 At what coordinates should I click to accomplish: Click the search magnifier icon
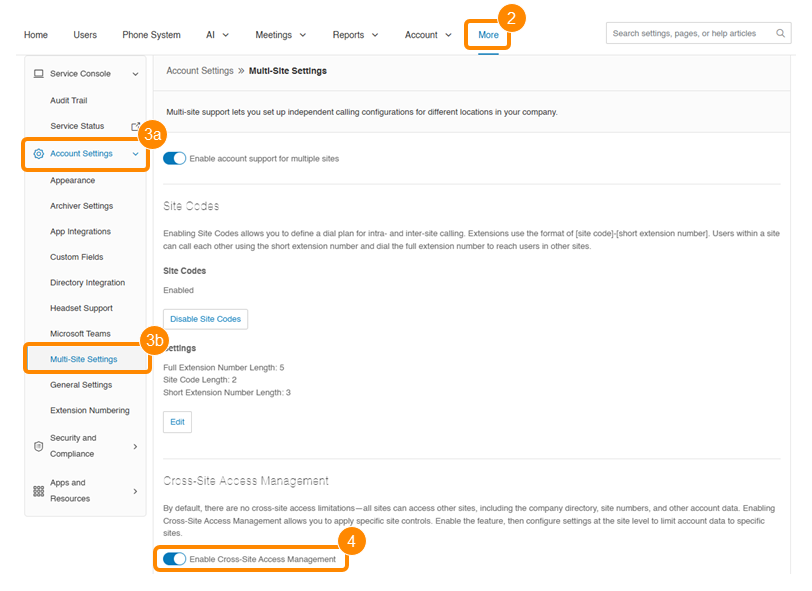(x=781, y=34)
